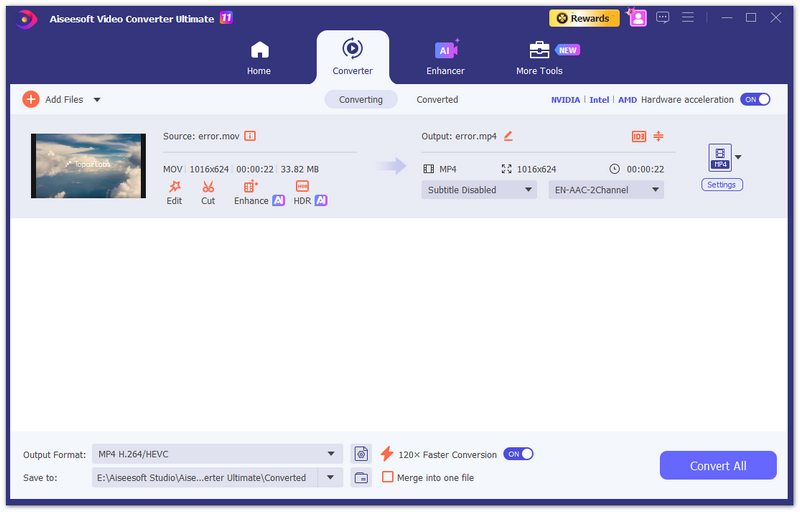This screenshot has width=800, height=512.
Task: Open the ID3 metadata editor icon
Action: (x=638, y=136)
